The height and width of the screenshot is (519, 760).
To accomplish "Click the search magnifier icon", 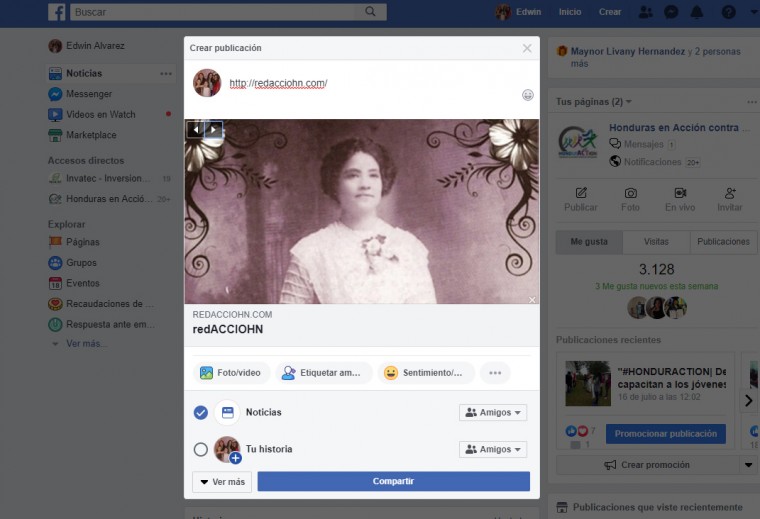I will (x=370, y=12).
